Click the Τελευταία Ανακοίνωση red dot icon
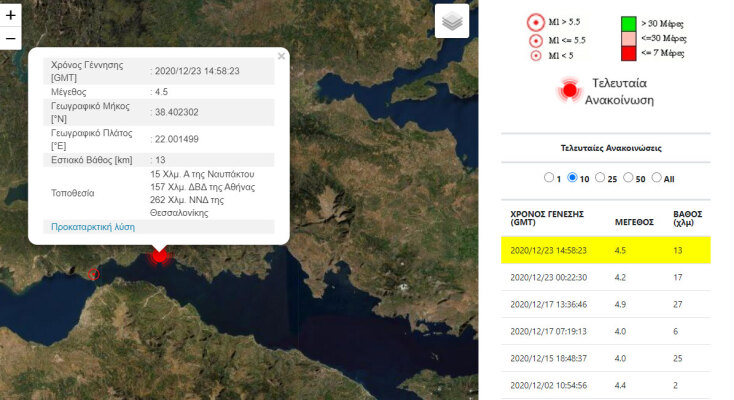 (570, 91)
